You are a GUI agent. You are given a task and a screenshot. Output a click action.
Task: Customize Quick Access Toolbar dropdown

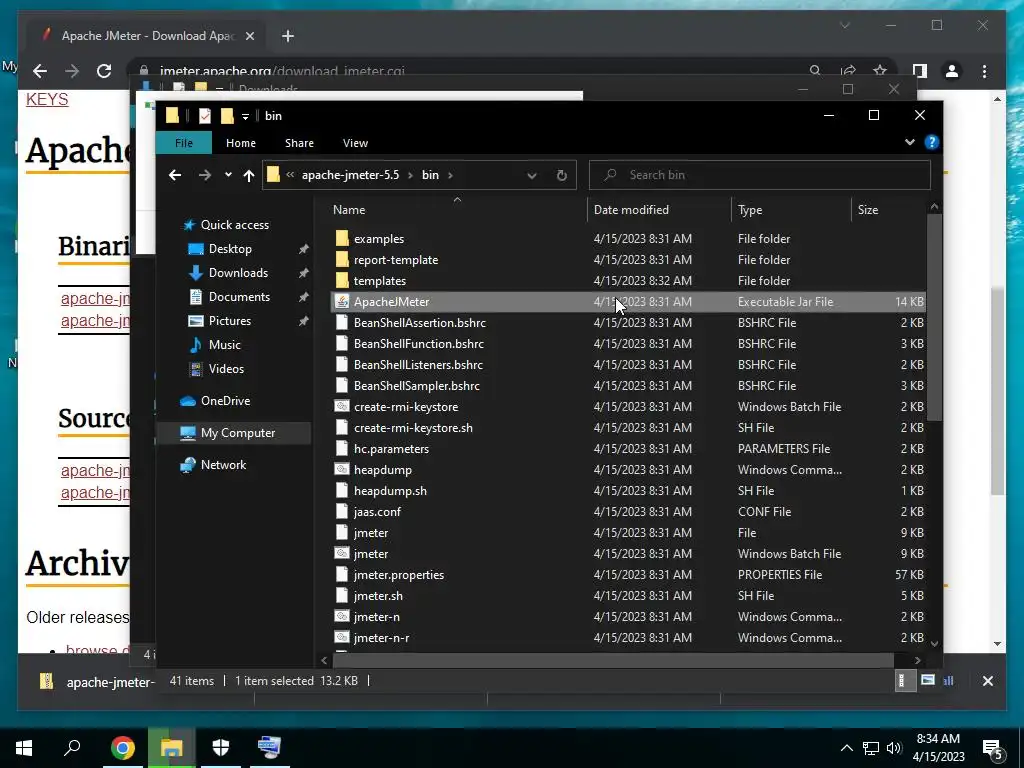pos(245,116)
